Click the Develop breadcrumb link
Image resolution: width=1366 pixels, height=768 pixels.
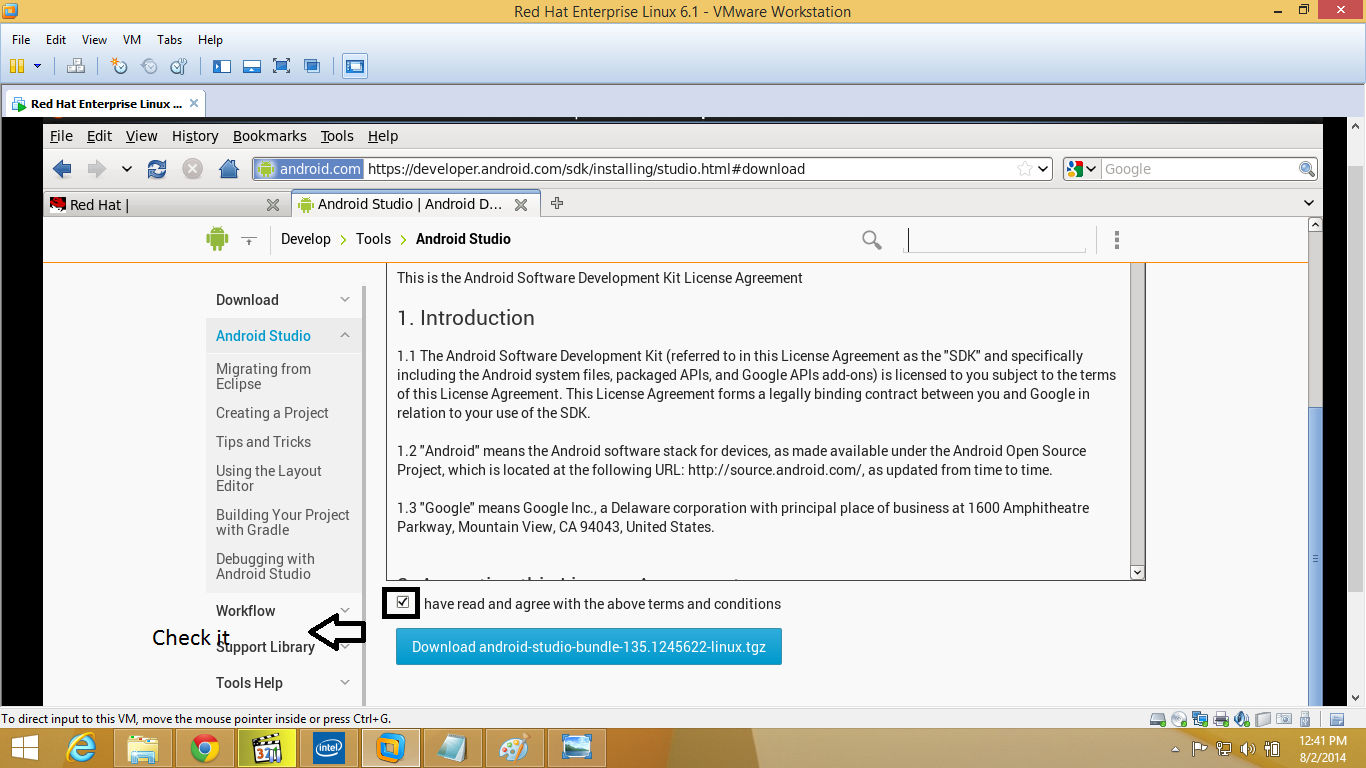click(x=306, y=239)
